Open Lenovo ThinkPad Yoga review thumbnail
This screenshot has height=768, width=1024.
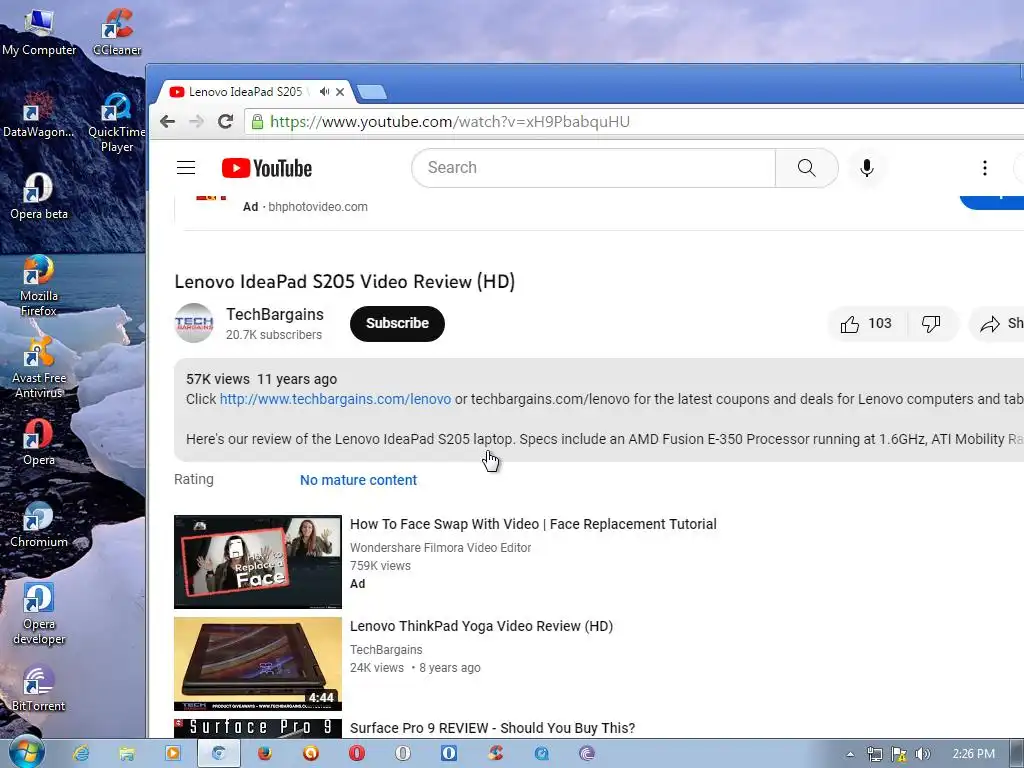258,664
